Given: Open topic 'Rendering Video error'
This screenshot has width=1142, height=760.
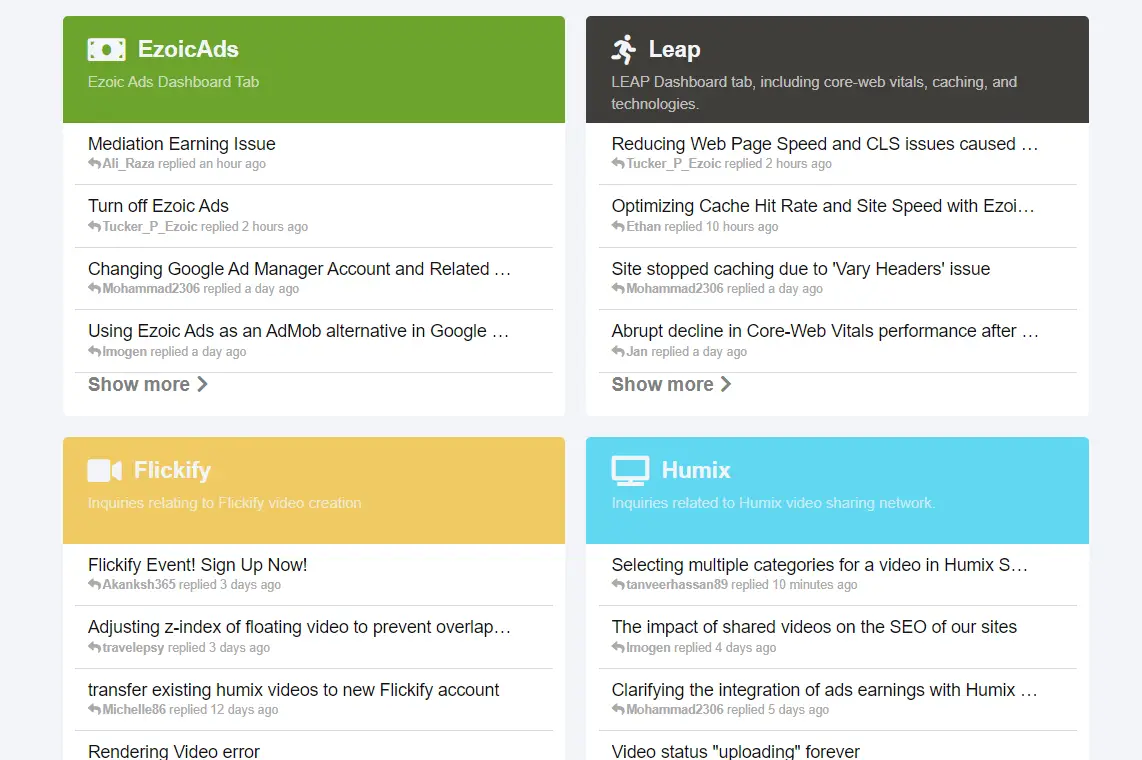Looking at the screenshot, I should (x=174, y=751).
